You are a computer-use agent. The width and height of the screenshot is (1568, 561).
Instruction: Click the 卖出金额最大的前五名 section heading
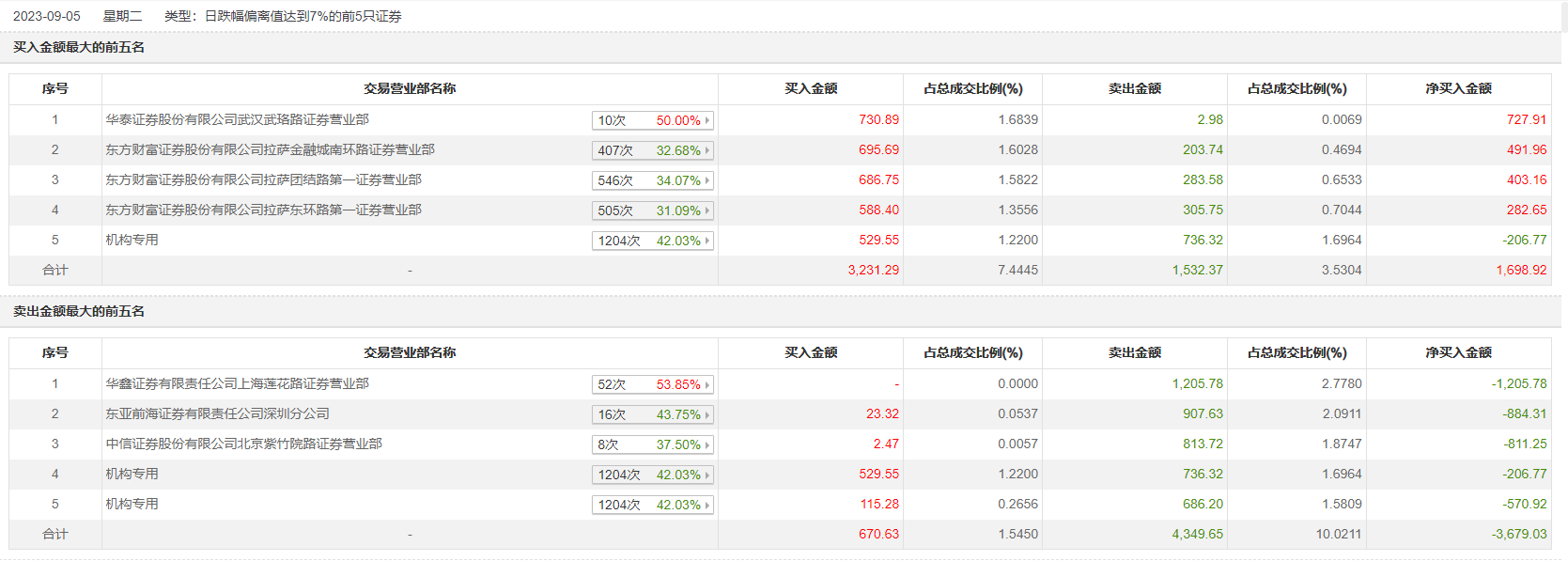click(79, 311)
